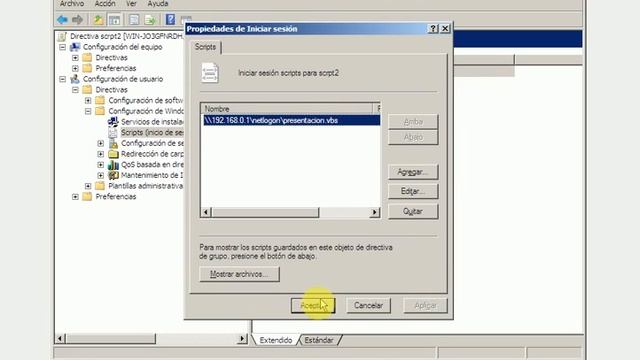Toggle the Show/Hide console tree icon
This screenshot has height=360, width=640.
pyautogui.click(x=114, y=19)
